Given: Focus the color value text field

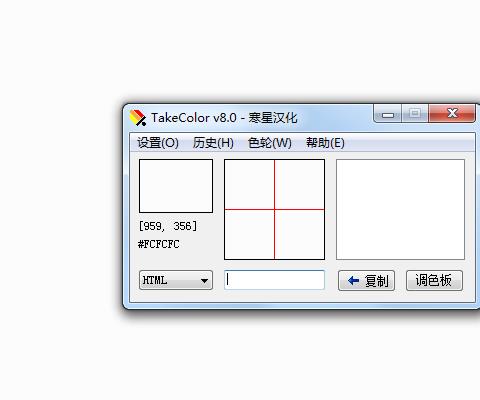Looking at the screenshot, I should pos(274,280).
